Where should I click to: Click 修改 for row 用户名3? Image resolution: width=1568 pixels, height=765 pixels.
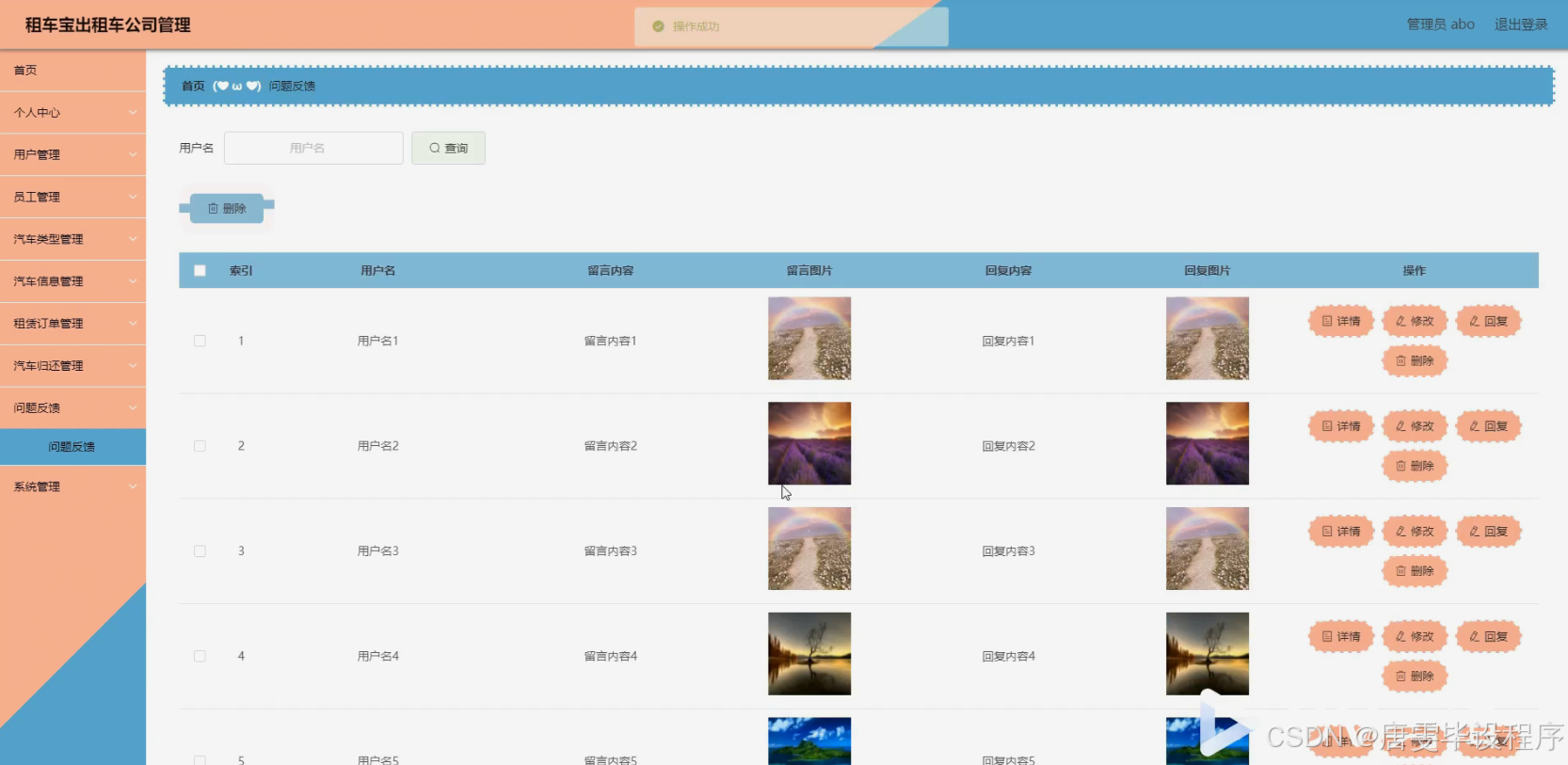1415,532
